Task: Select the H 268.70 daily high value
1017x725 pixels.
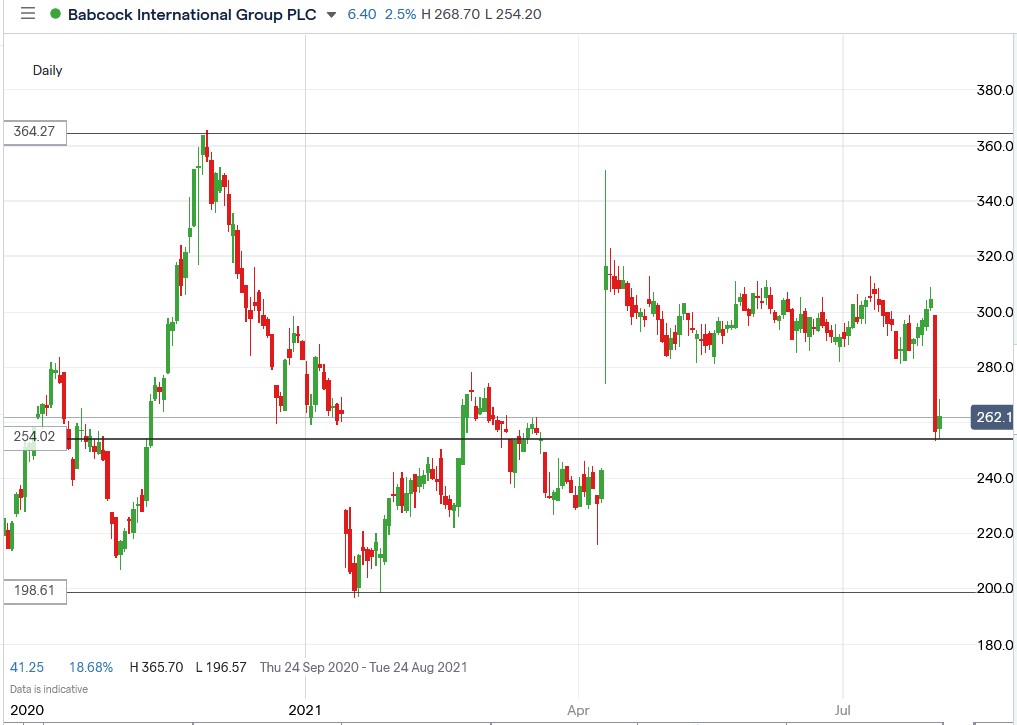Action: pyautogui.click(x=449, y=14)
